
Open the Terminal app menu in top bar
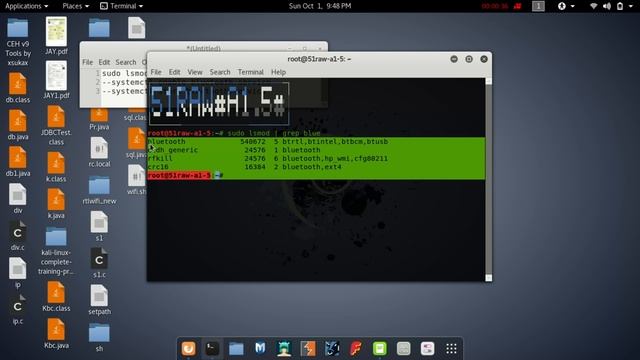coord(122,6)
